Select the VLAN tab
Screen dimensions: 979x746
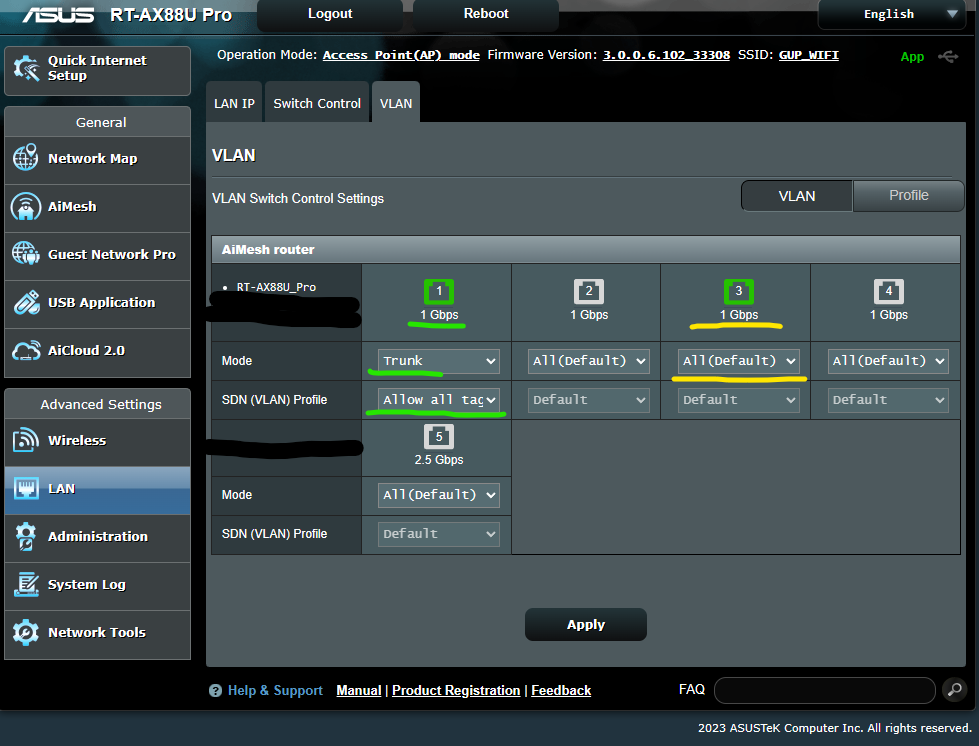pos(396,103)
